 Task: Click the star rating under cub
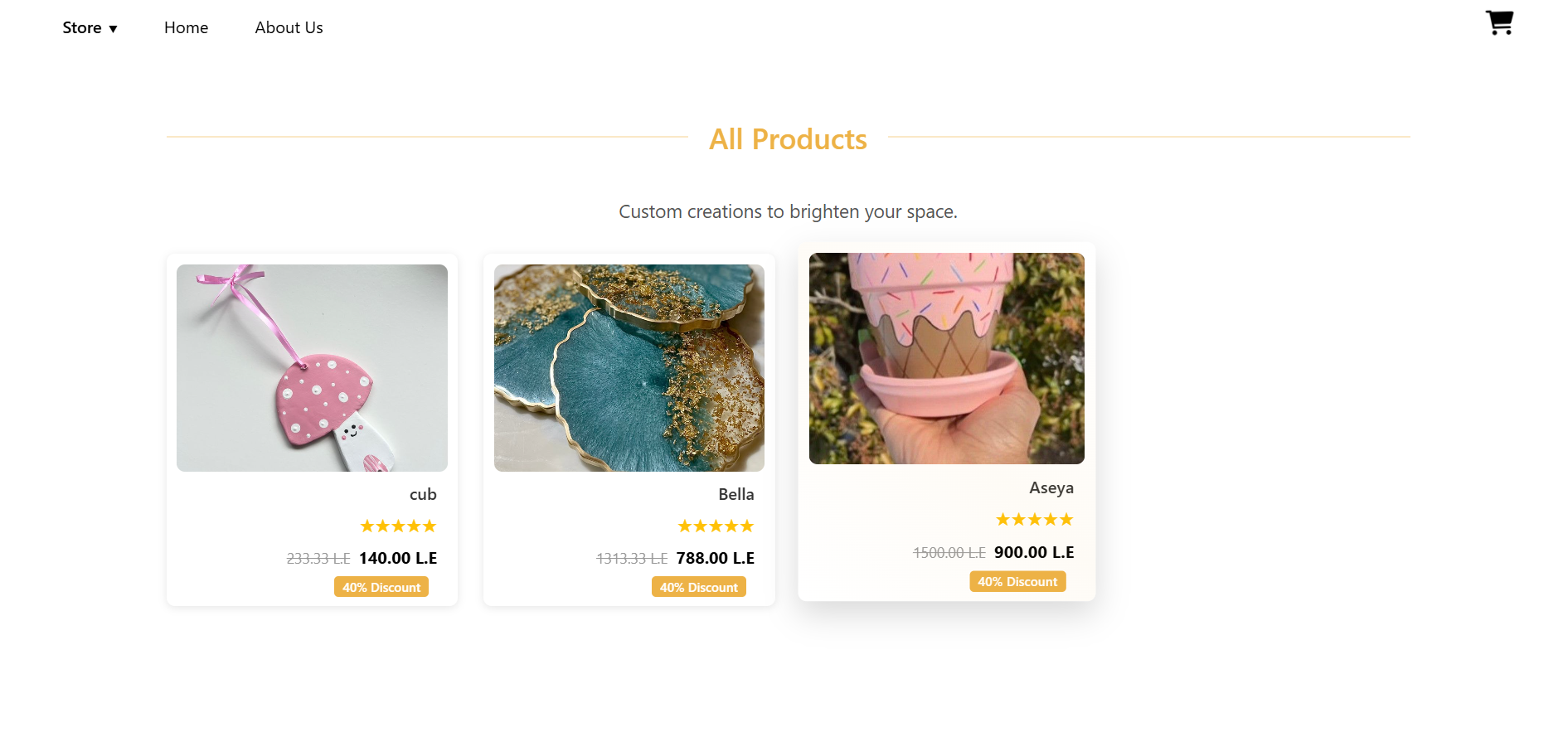[398, 526]
